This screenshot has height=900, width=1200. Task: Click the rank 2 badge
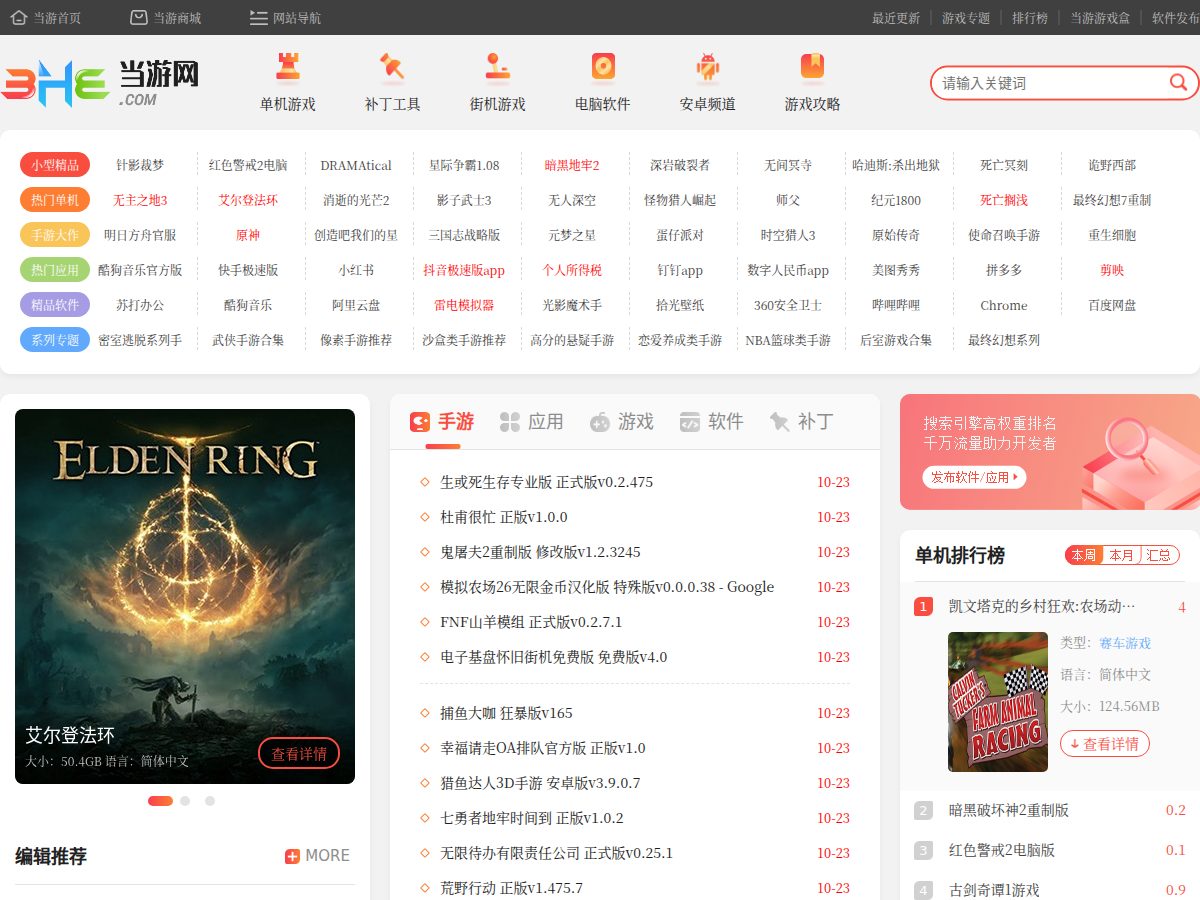(923, 810)
